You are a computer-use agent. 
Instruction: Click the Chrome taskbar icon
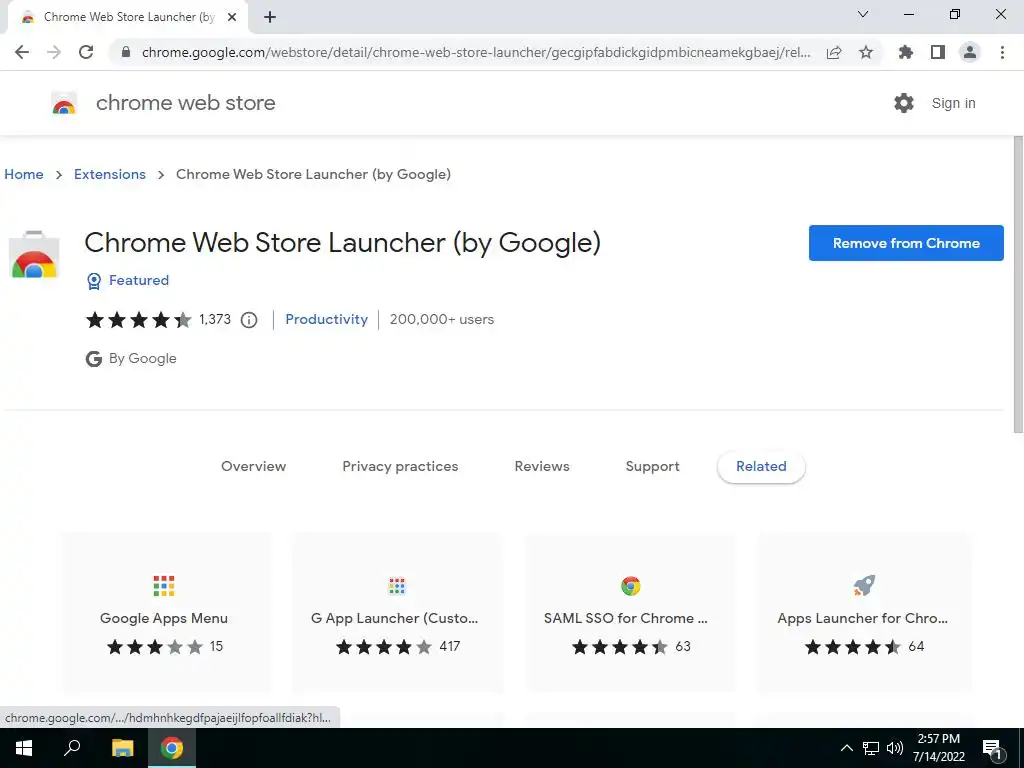172,748
